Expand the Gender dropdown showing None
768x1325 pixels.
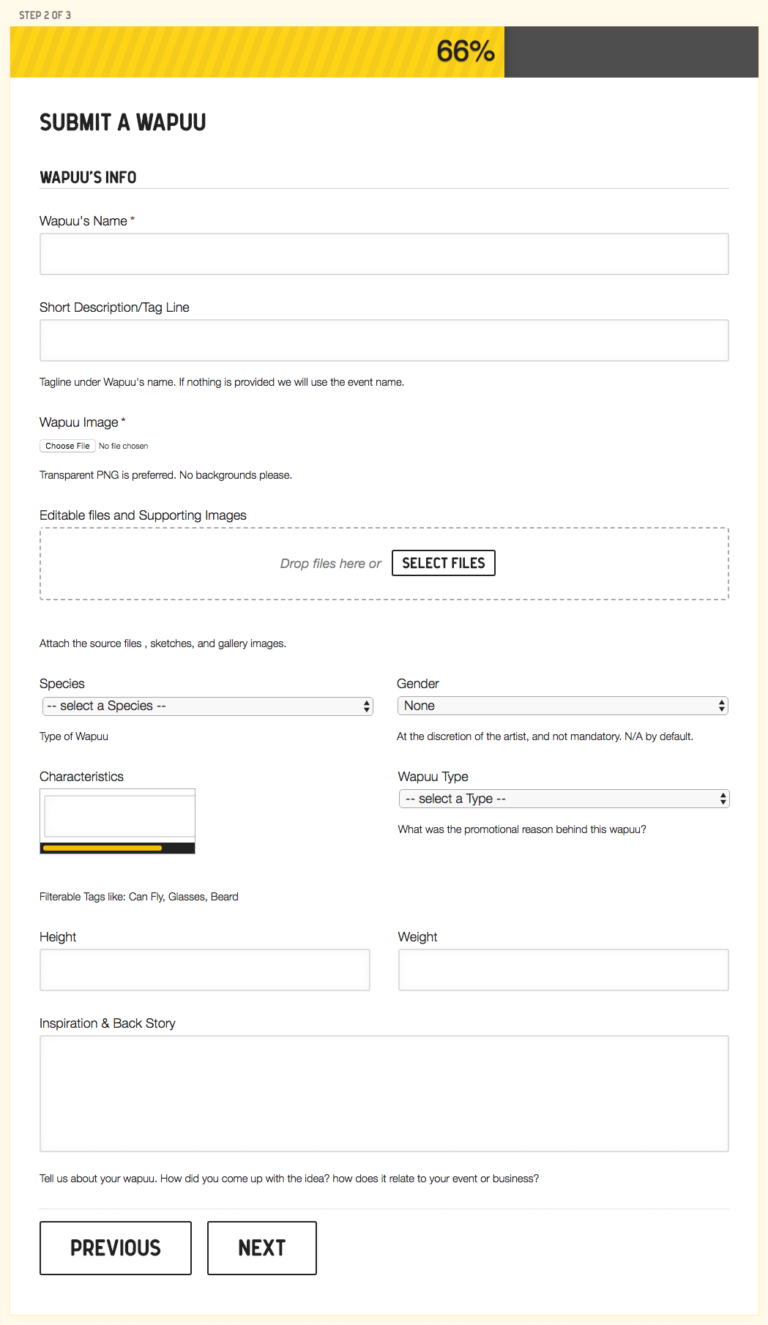(x=562, y=706)
